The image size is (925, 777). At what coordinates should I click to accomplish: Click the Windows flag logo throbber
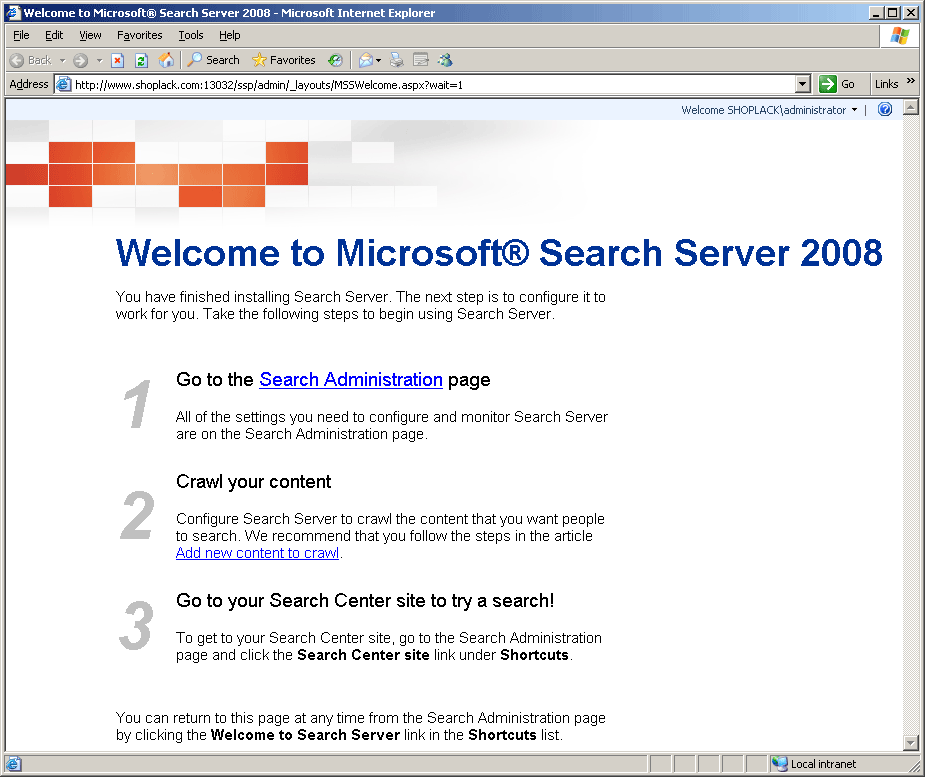pos(900,36)
